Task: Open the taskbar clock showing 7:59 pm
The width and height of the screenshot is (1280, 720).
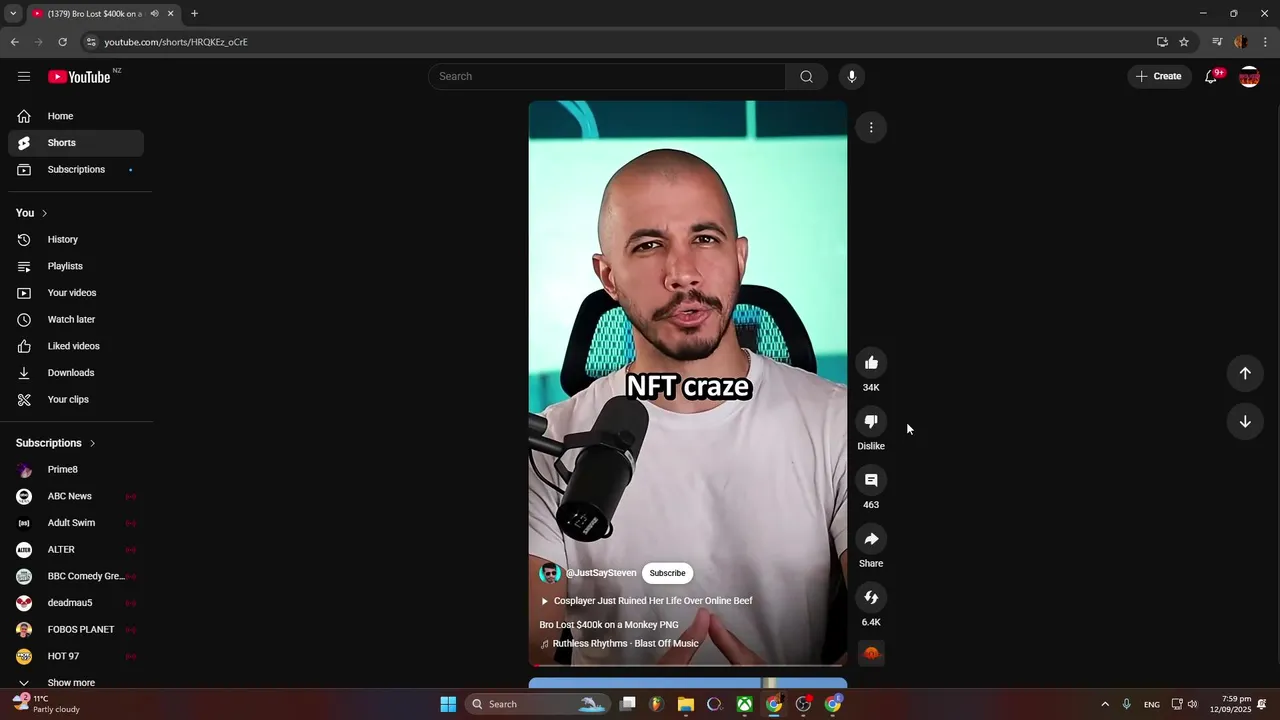Action: click(x=1230, y=704)
